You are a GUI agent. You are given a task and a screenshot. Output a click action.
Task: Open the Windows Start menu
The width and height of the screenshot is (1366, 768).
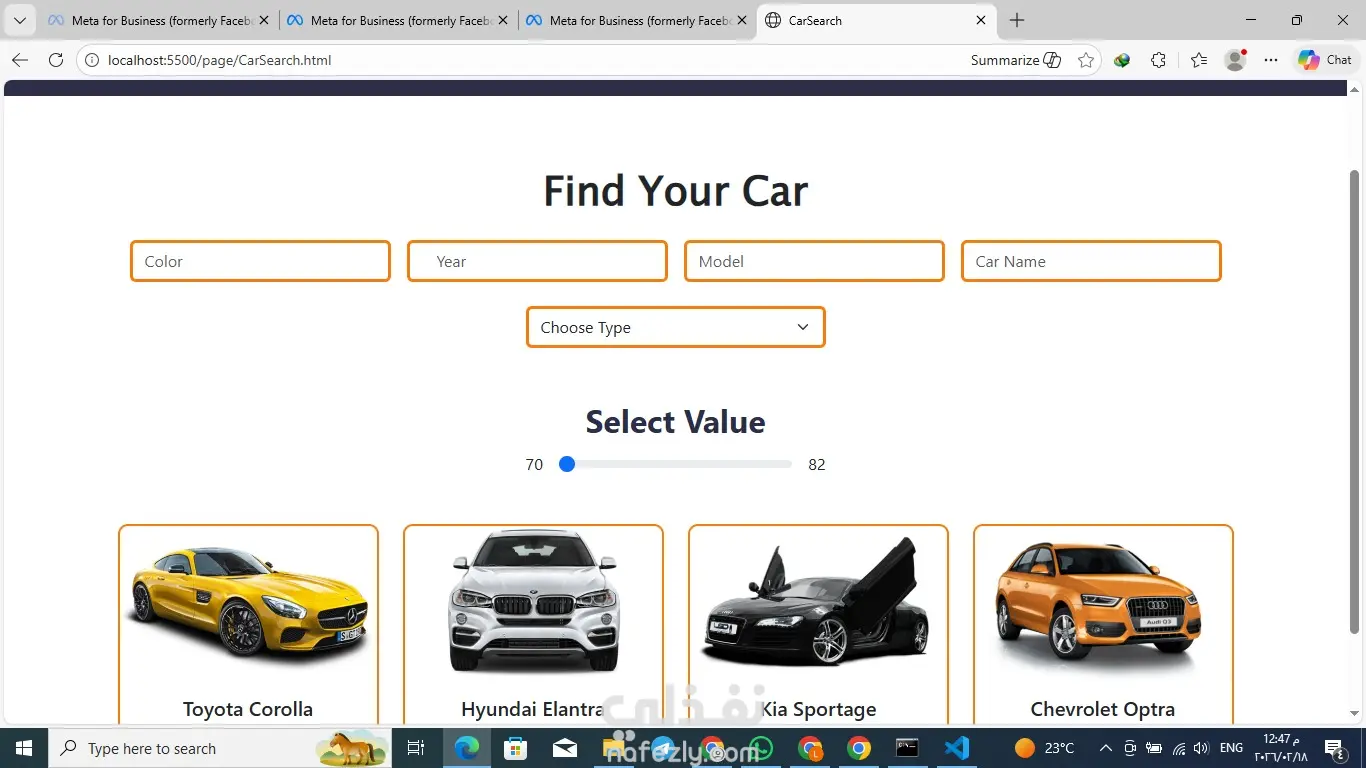(x=23, y=748)
